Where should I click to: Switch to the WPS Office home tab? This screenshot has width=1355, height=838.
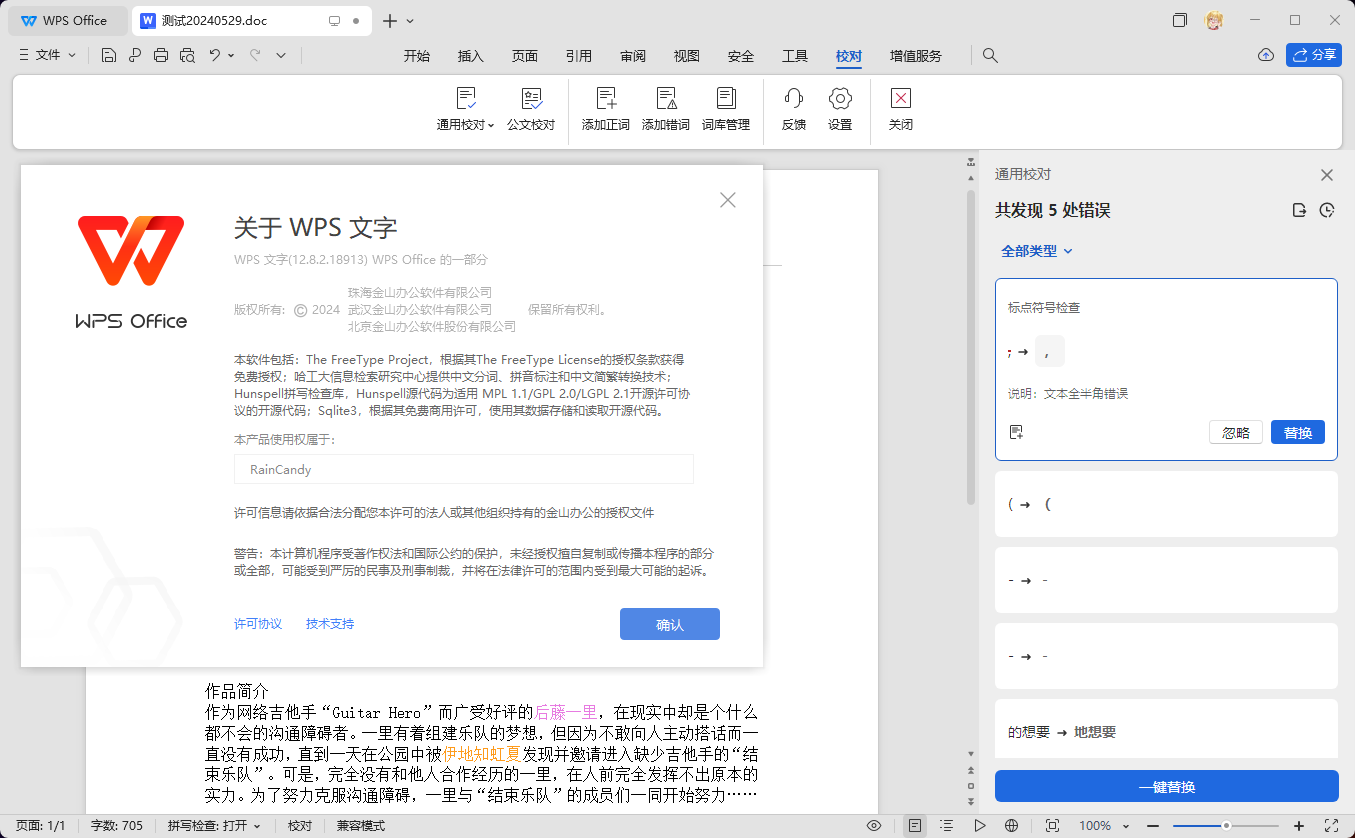[68, 20]
